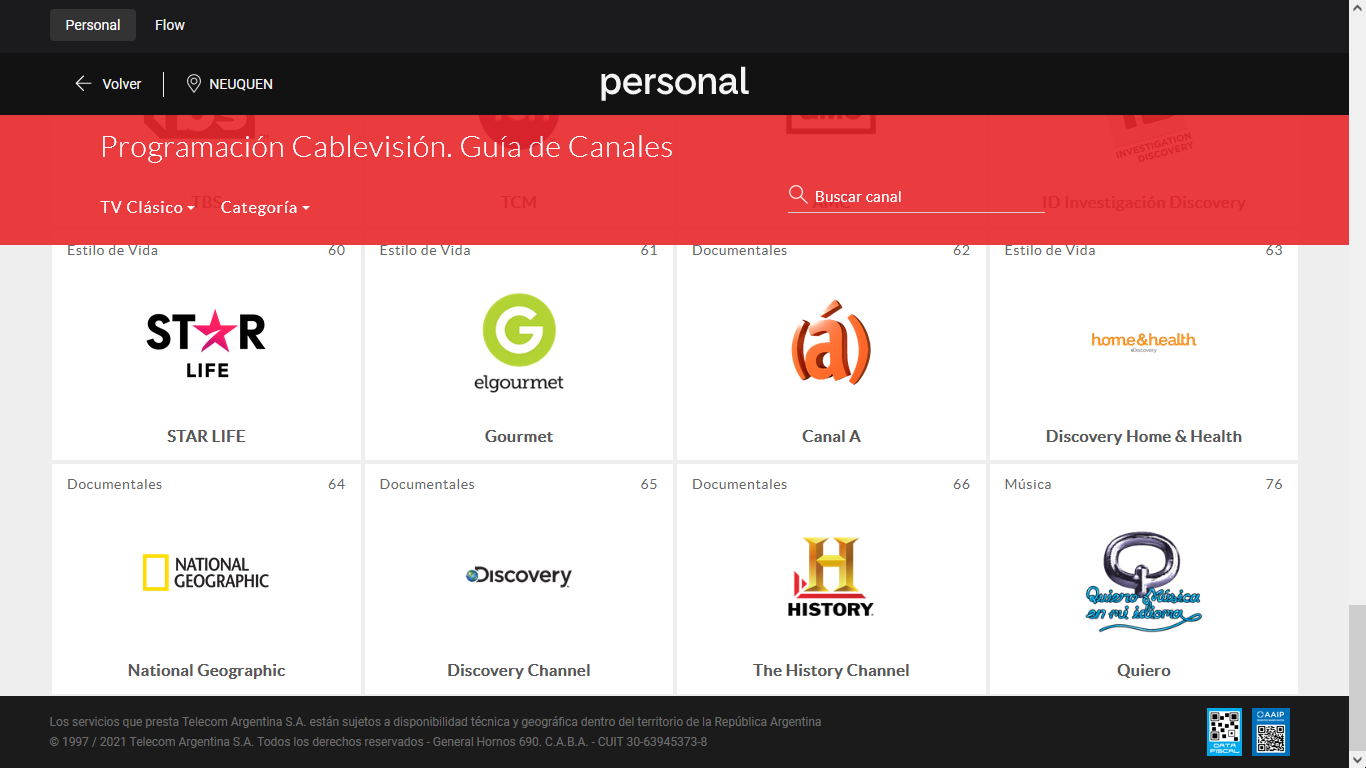Select the HISTORY channel logo
1366x768 pixels.
coord(831,576)
